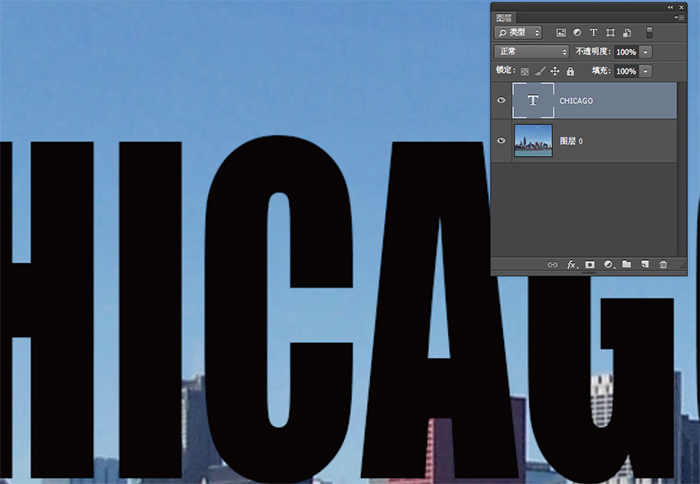Select the CHICAGO layer name
700x484 pixels.
[576, 101]
